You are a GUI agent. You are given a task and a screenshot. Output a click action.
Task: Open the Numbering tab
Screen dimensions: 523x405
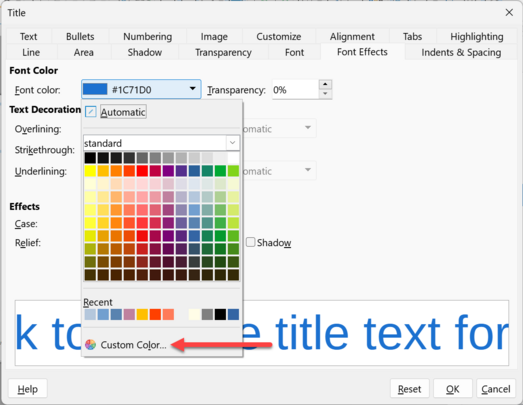click(147, 36)
